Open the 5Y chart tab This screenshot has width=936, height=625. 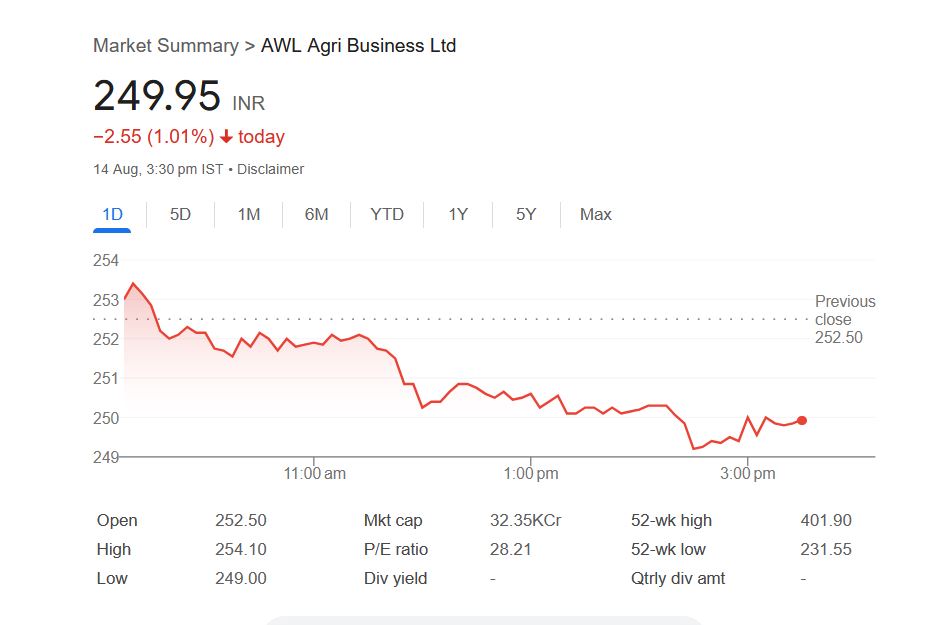coord(526,214)
